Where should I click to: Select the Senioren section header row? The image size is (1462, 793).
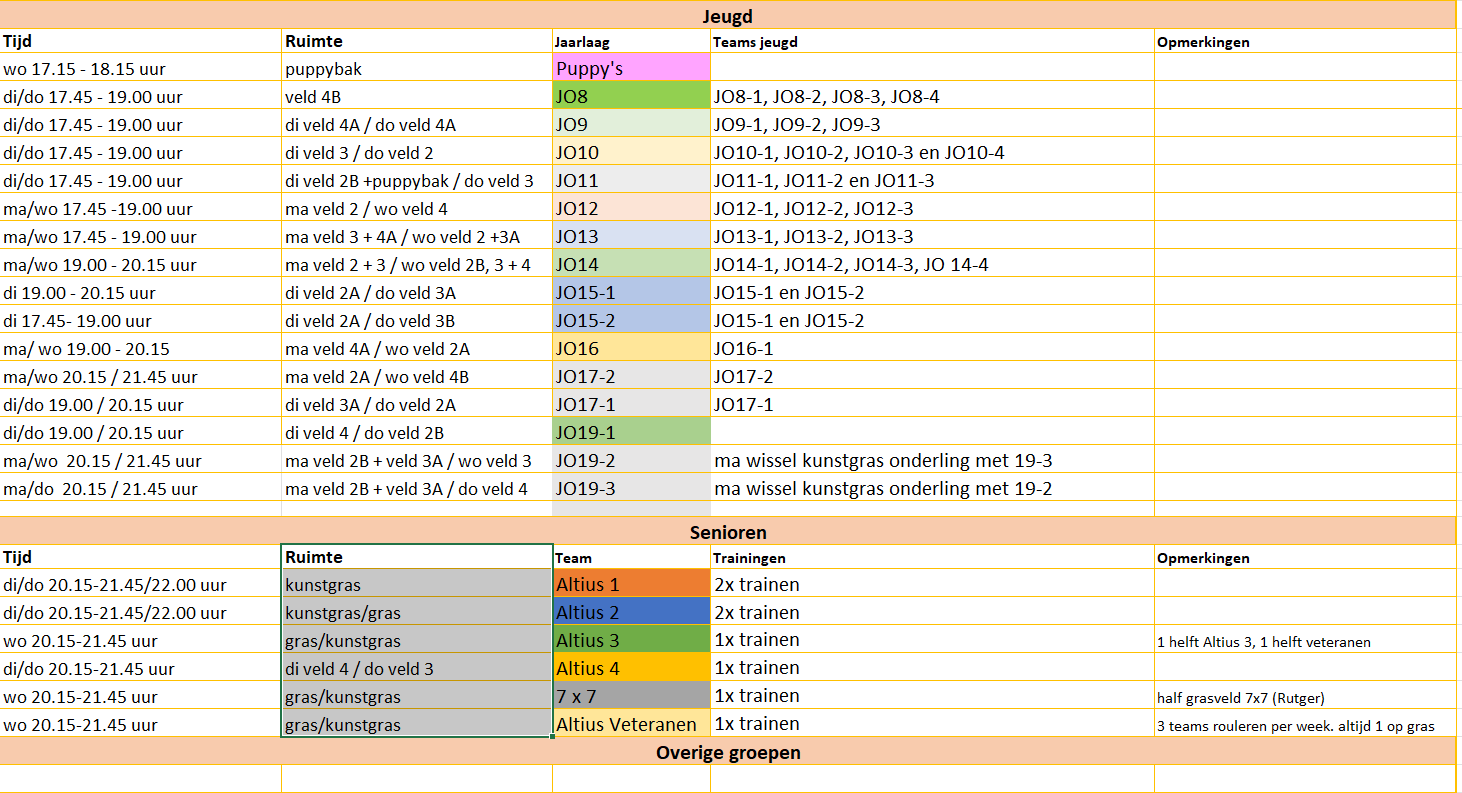728,532
